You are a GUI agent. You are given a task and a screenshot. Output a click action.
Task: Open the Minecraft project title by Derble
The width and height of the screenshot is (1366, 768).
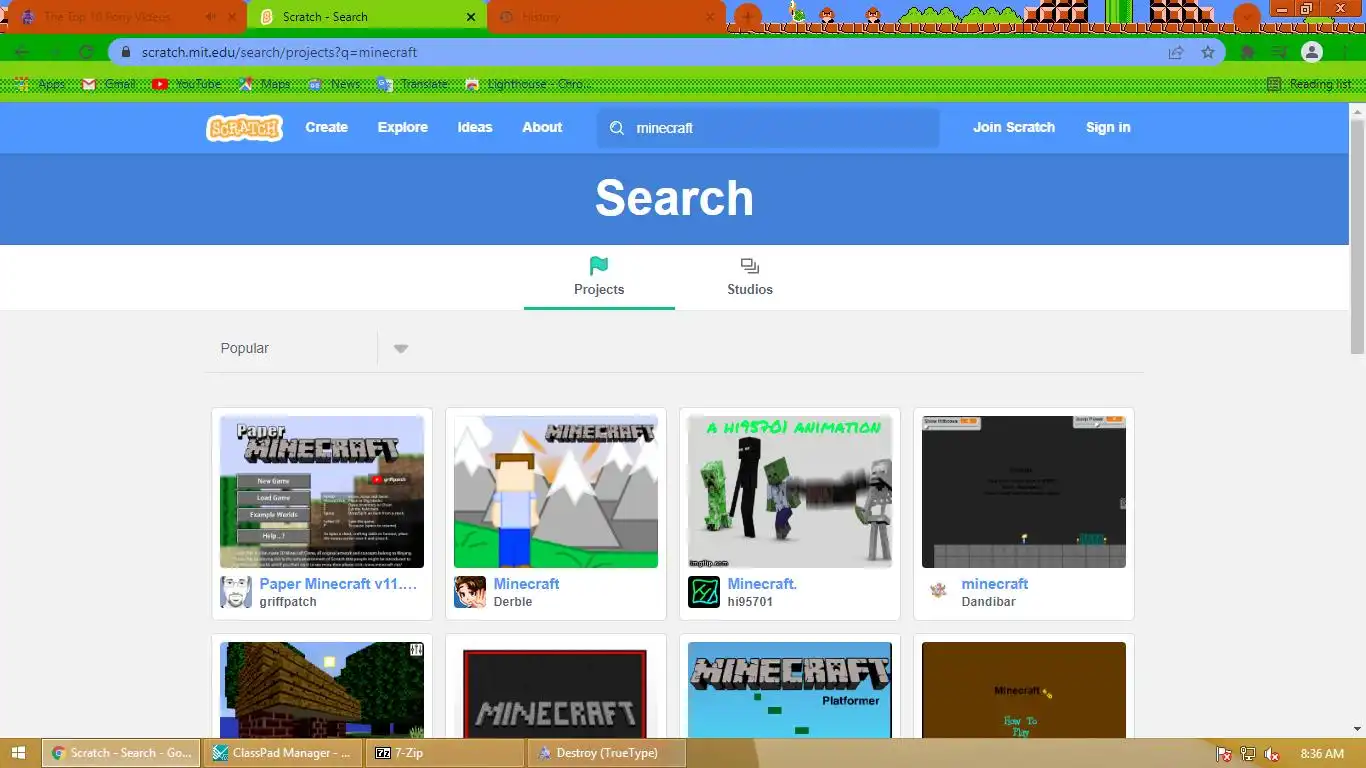pyautogui.click(x=526, y=584)
